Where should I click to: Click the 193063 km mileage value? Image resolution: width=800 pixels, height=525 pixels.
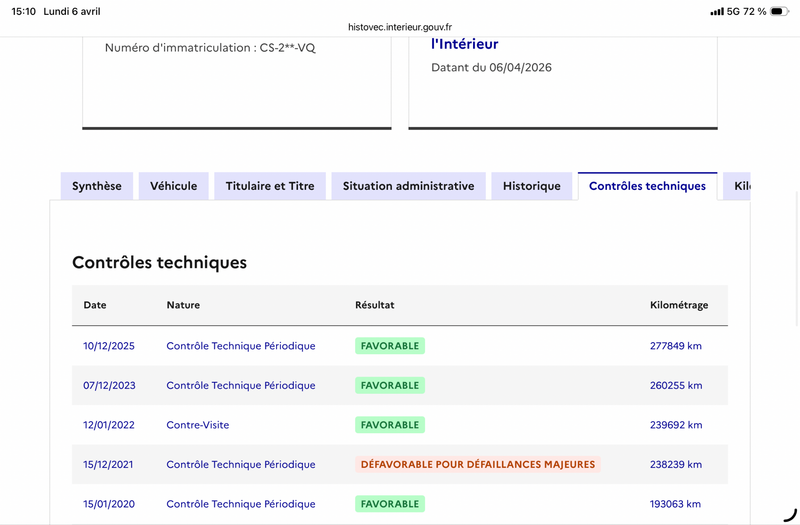pyautogui.click(x=676, y=504)
